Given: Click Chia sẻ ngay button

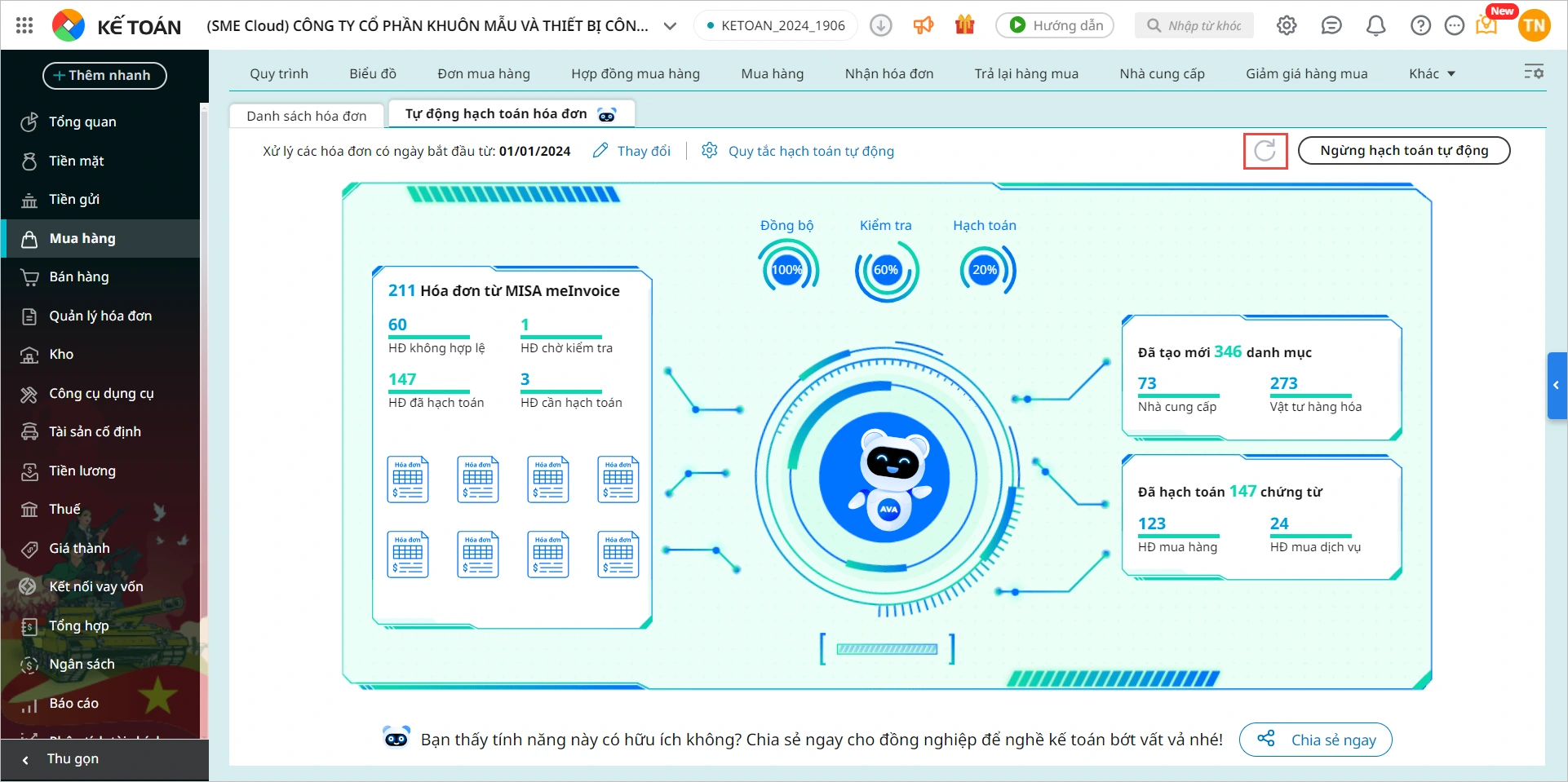Looking at the screenshot, I should click(1315, 740).
